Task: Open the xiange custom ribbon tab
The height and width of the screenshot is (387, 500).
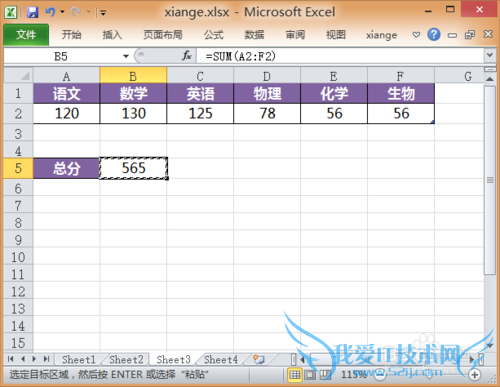Action: [381, 35]
